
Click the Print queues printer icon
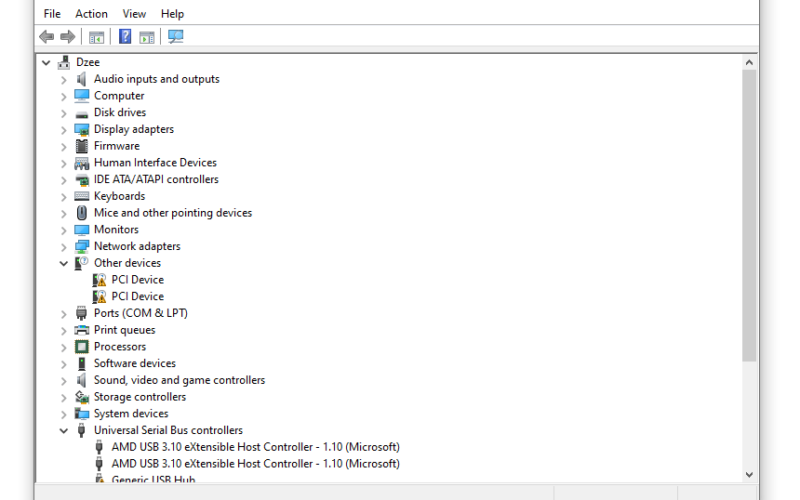[82, 330]
